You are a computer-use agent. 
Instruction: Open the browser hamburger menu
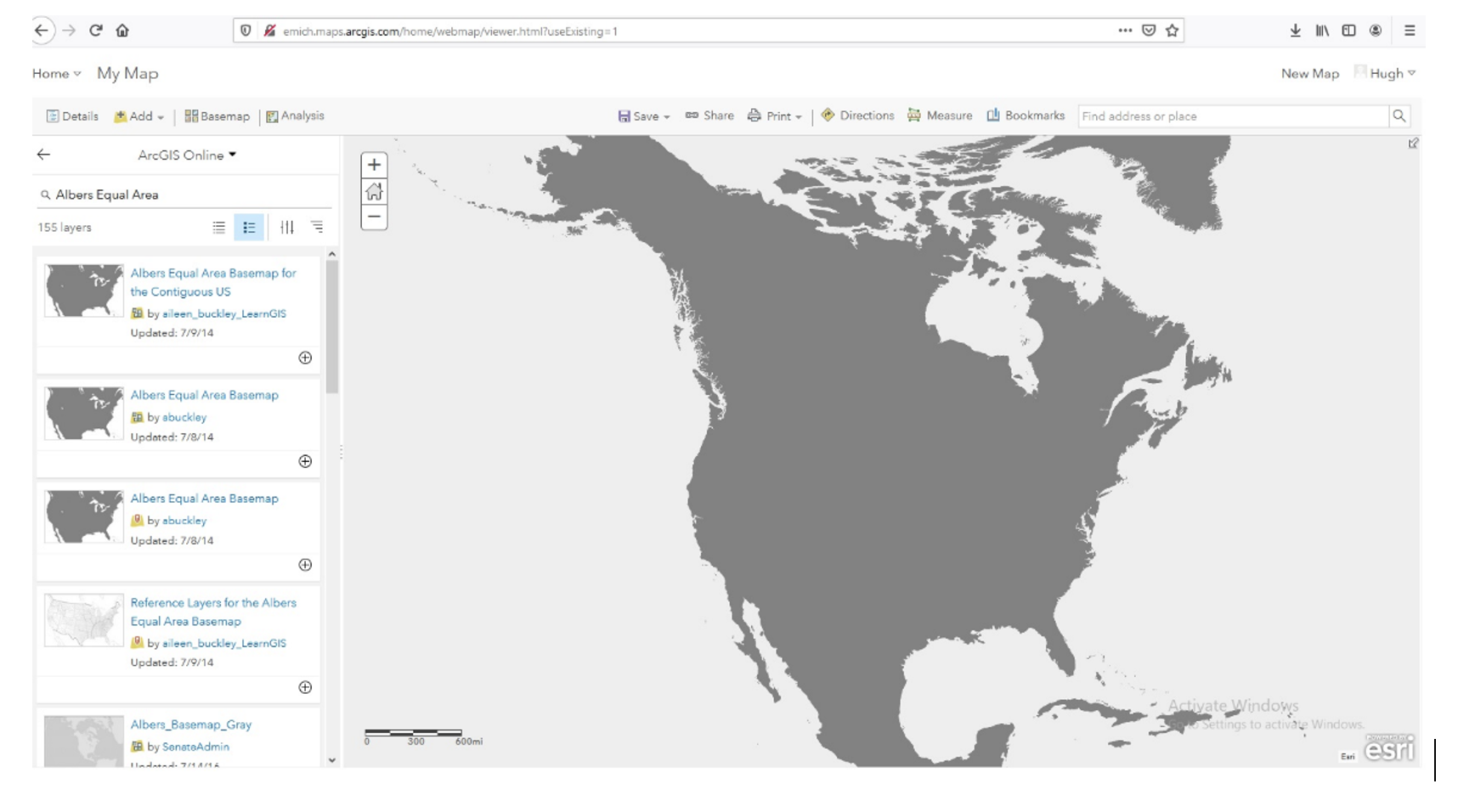pos(1410,31)
